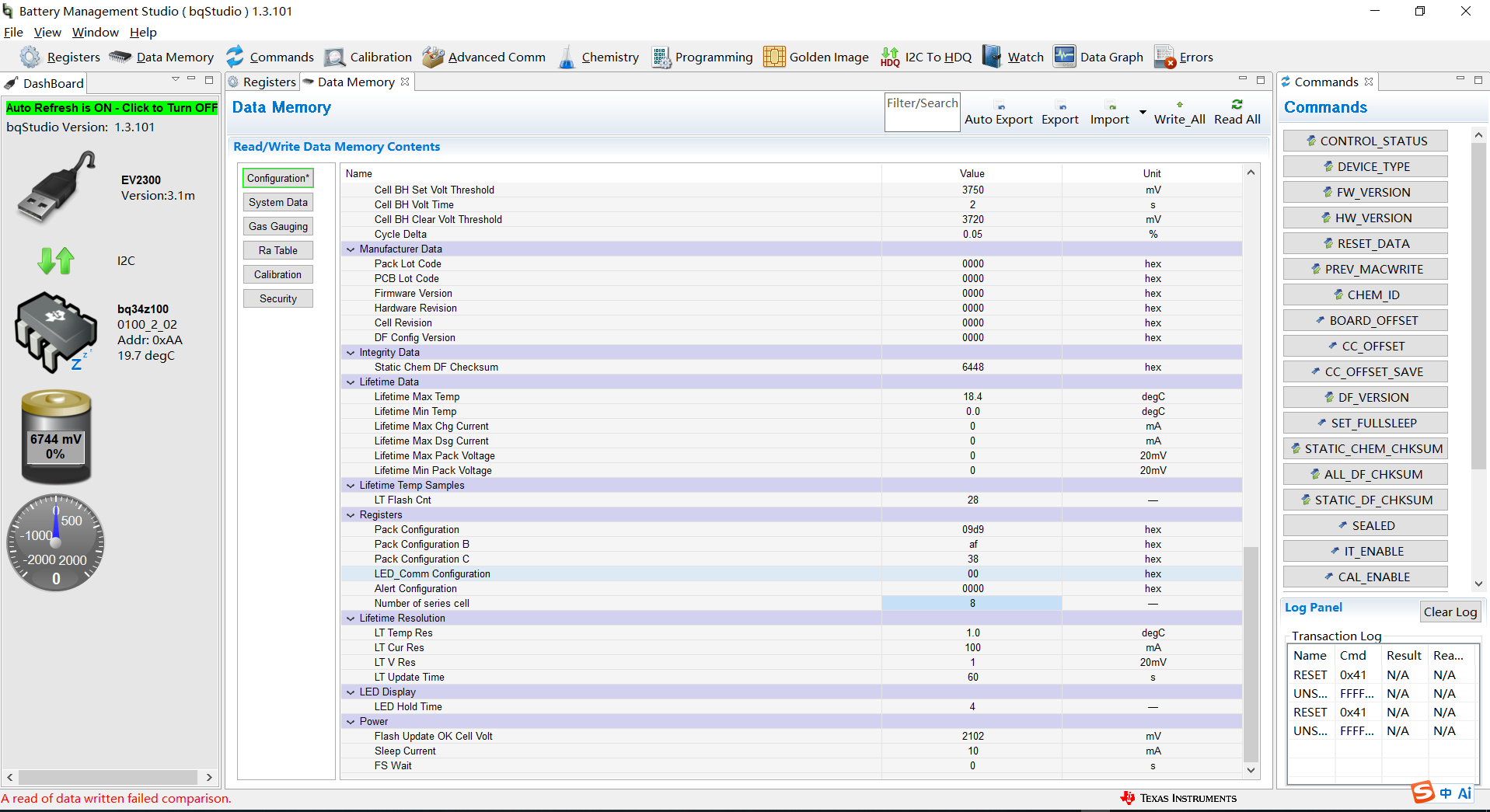Collapse the Registers group in the table

point(351,515)
